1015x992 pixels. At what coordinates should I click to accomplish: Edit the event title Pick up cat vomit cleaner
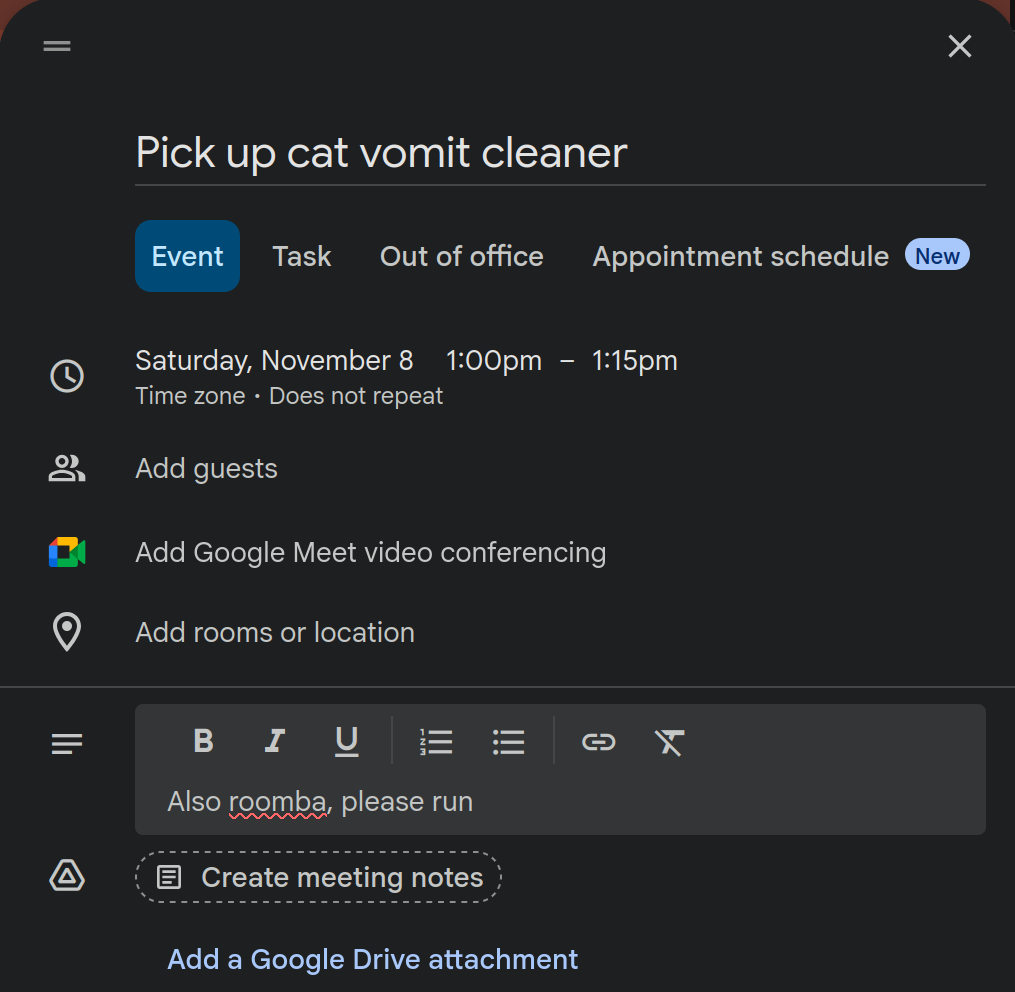[380, 152]
